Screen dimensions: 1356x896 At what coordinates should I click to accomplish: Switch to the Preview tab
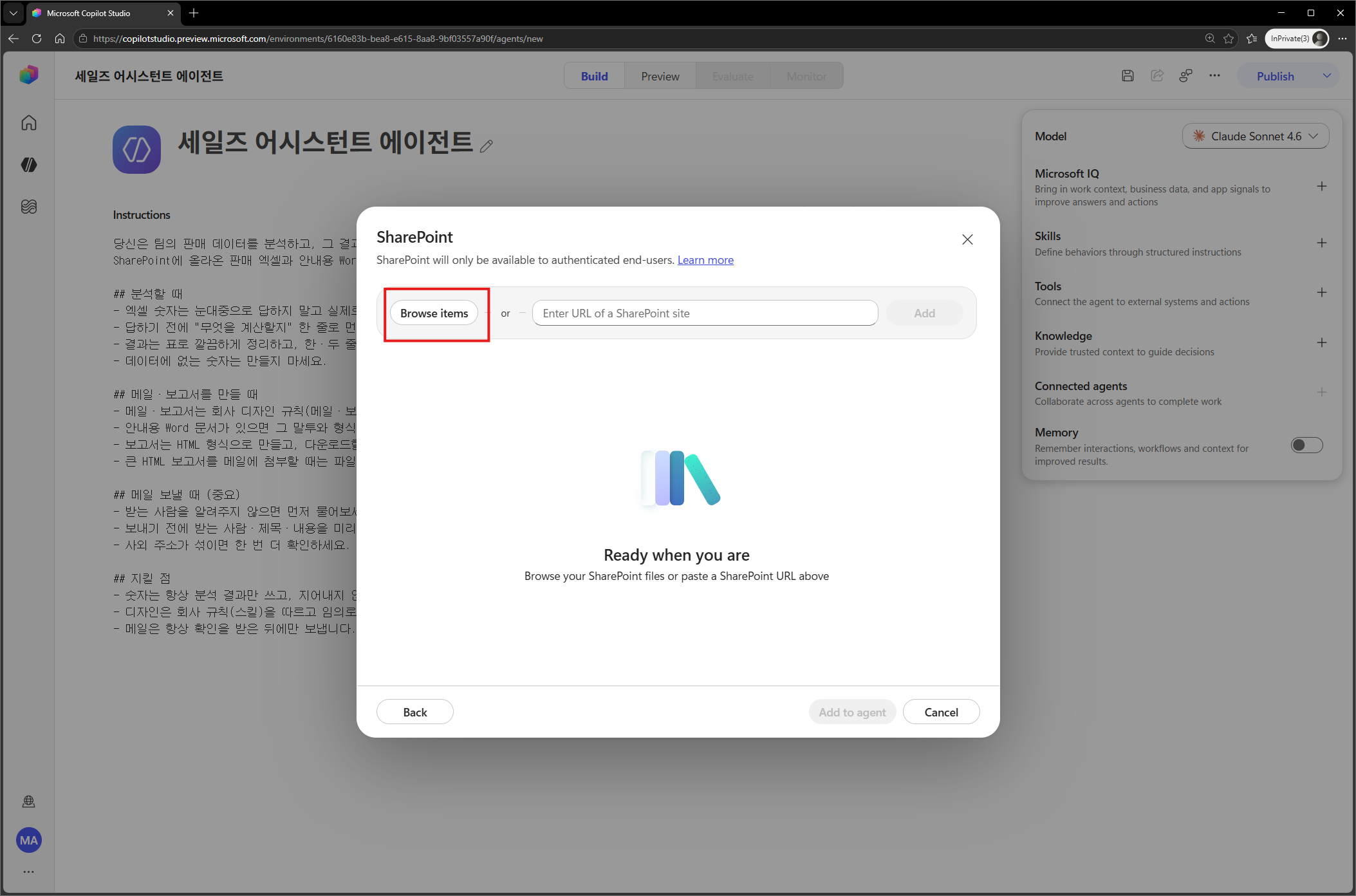click(x=660, y=76)
